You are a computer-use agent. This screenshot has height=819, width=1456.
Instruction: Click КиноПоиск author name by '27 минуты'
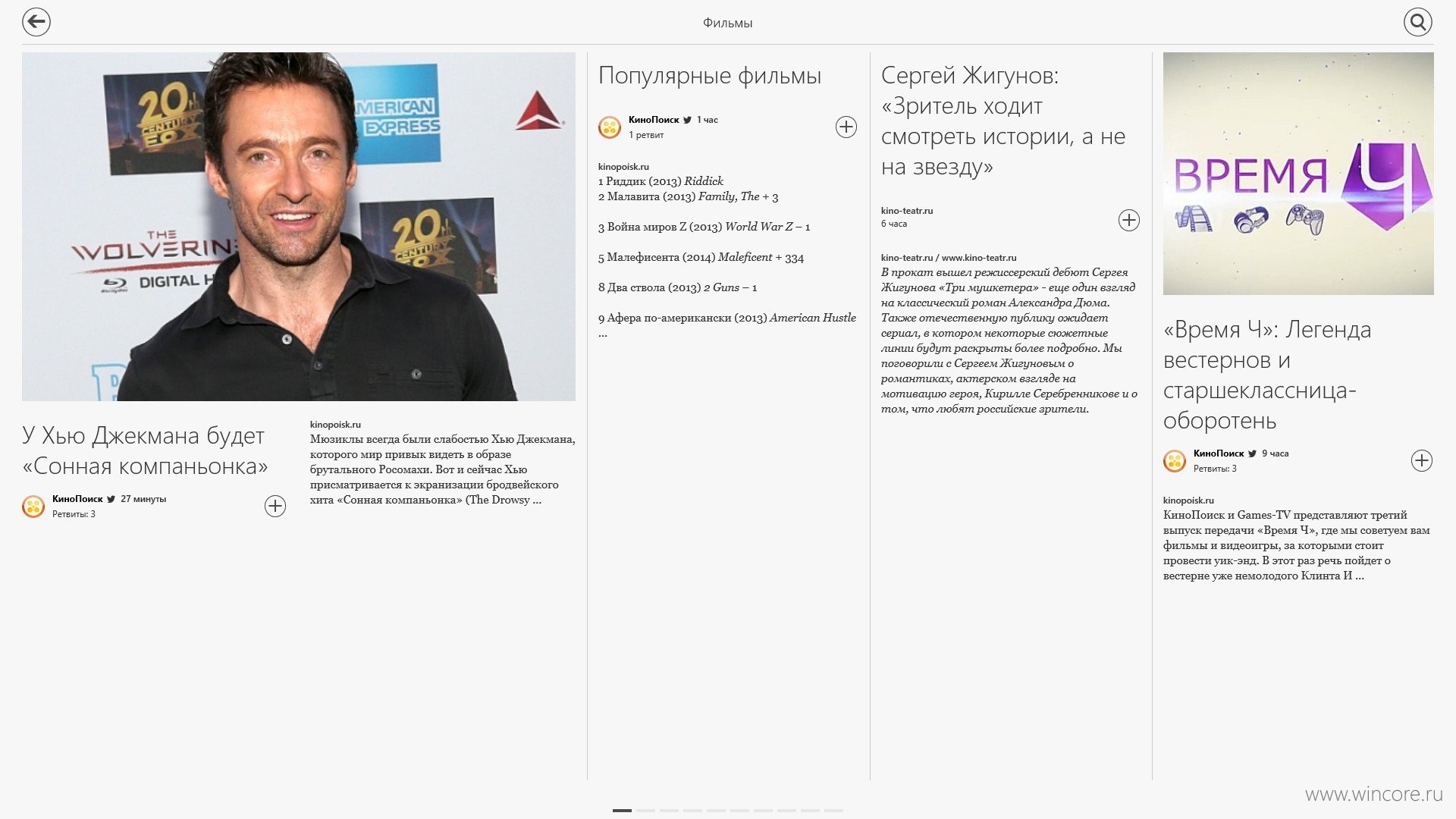77,499
